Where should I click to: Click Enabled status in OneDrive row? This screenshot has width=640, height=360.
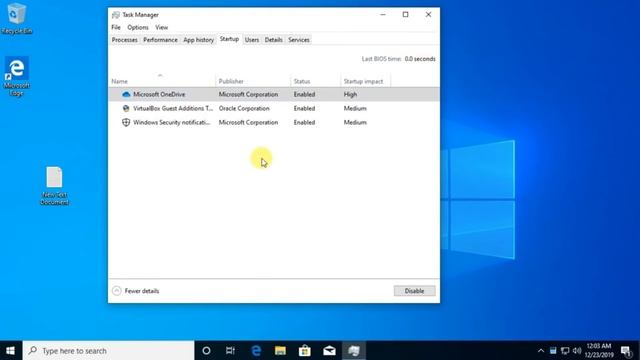coord(304,94)
